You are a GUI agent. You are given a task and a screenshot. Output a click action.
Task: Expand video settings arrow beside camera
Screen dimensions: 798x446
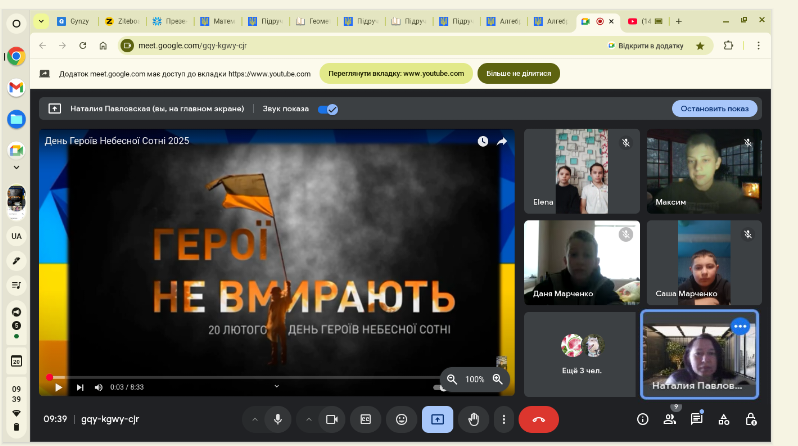pos(309,420)
